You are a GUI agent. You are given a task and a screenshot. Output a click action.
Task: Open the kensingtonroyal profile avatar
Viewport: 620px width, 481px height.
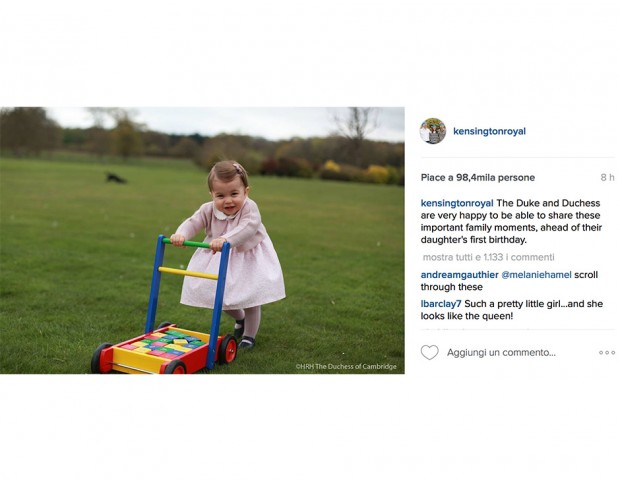433,131
